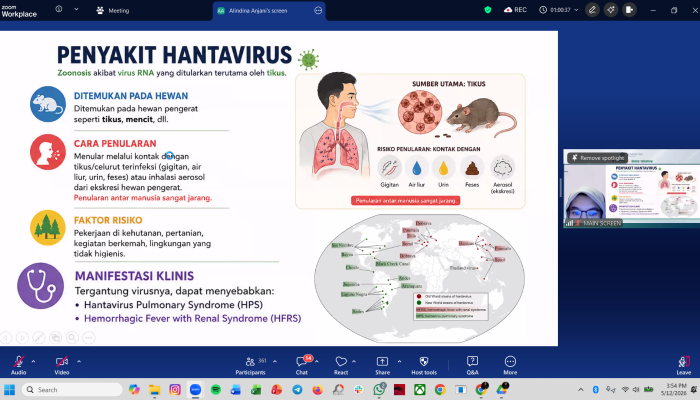The height and width of the screenshot is (400, 700).
Task: Click the Windows taskbar Search field
Action: [72, 390]
